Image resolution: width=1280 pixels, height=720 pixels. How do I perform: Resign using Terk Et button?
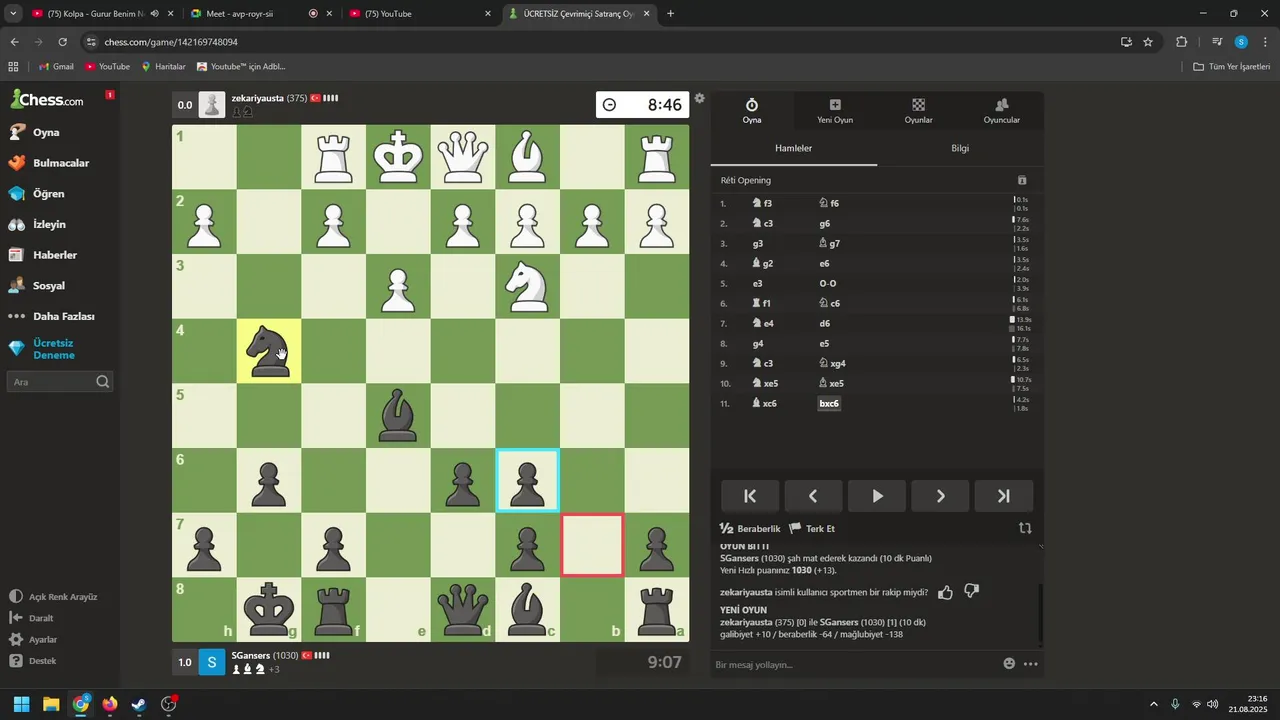pyautogui.click(x=812, y=528)
